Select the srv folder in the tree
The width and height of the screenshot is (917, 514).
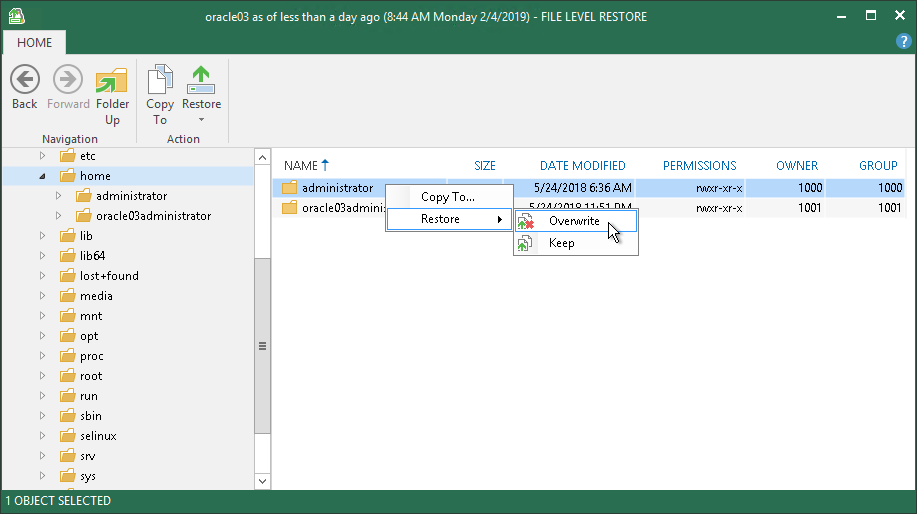pyautogui.click(x=88, y=456)
